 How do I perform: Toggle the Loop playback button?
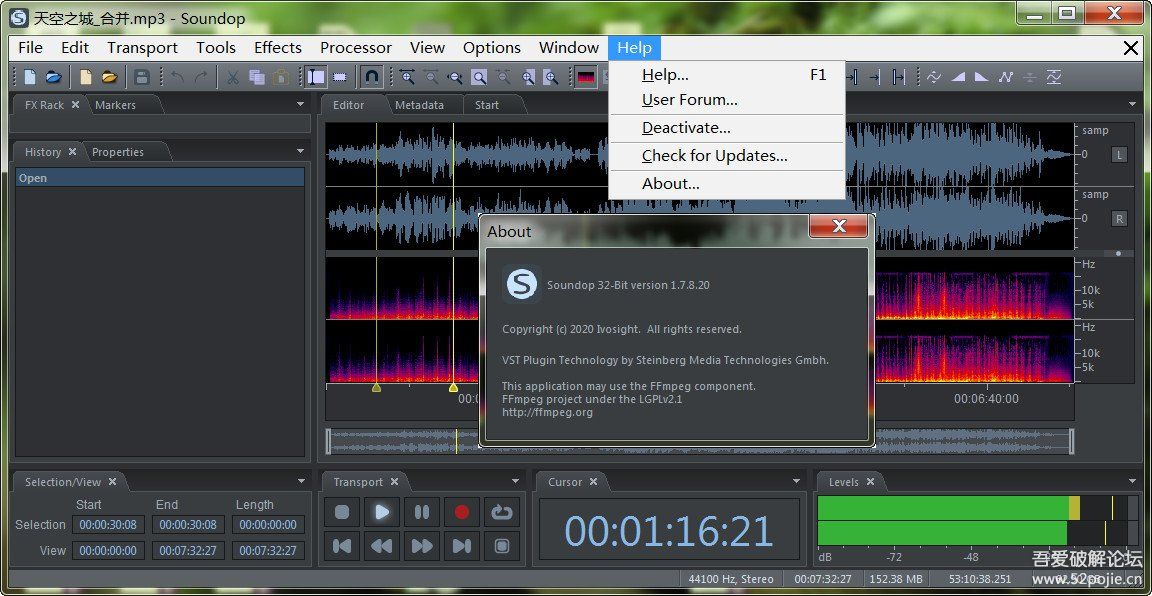point(502,512)
